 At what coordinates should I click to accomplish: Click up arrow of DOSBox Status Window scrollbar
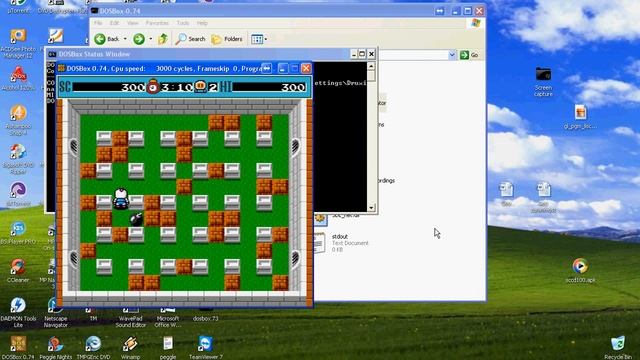tap(371, 66)
